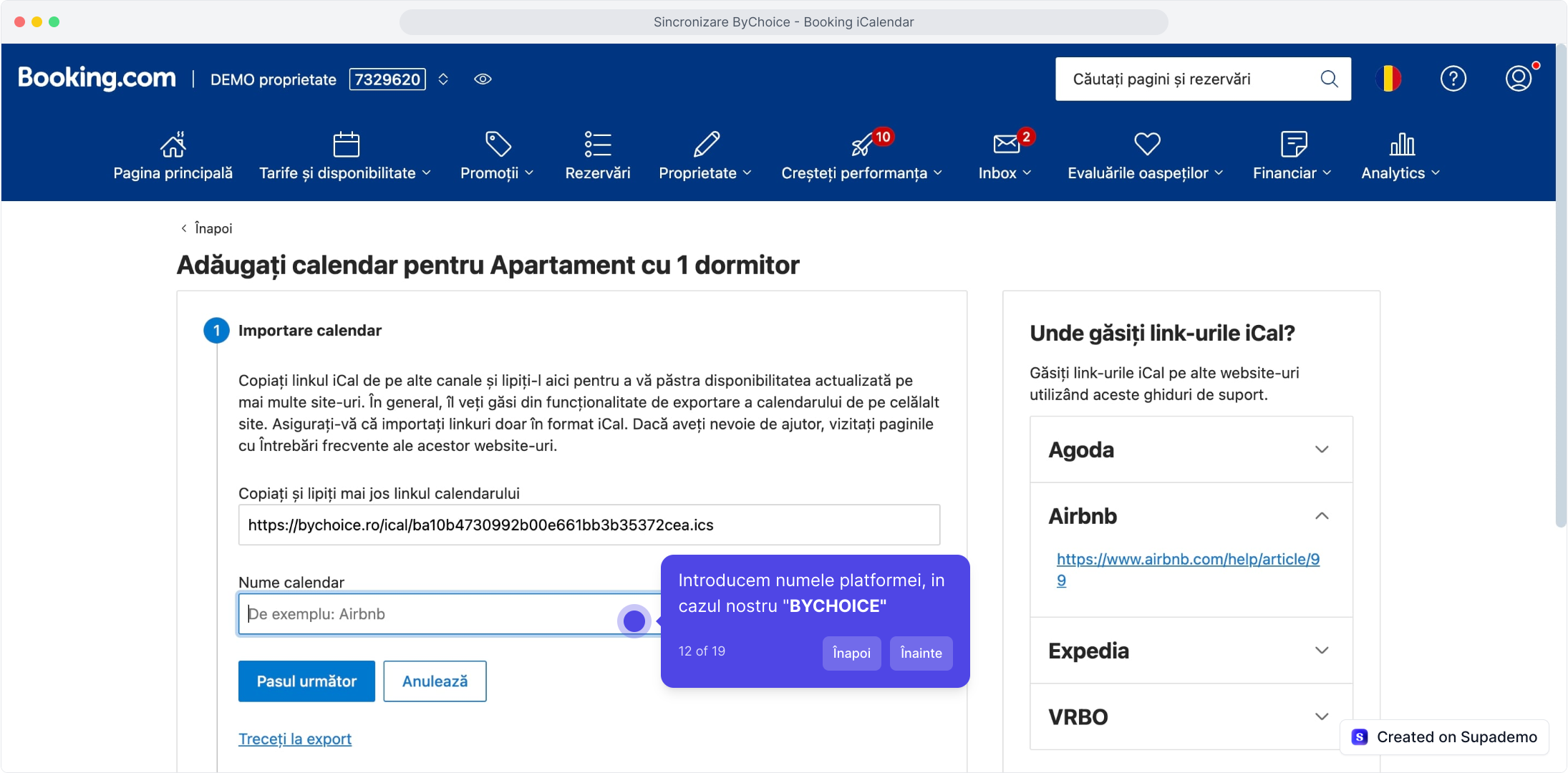Open the Analytics menu
1568x773 pixels.
click(x=1400, y=172)
